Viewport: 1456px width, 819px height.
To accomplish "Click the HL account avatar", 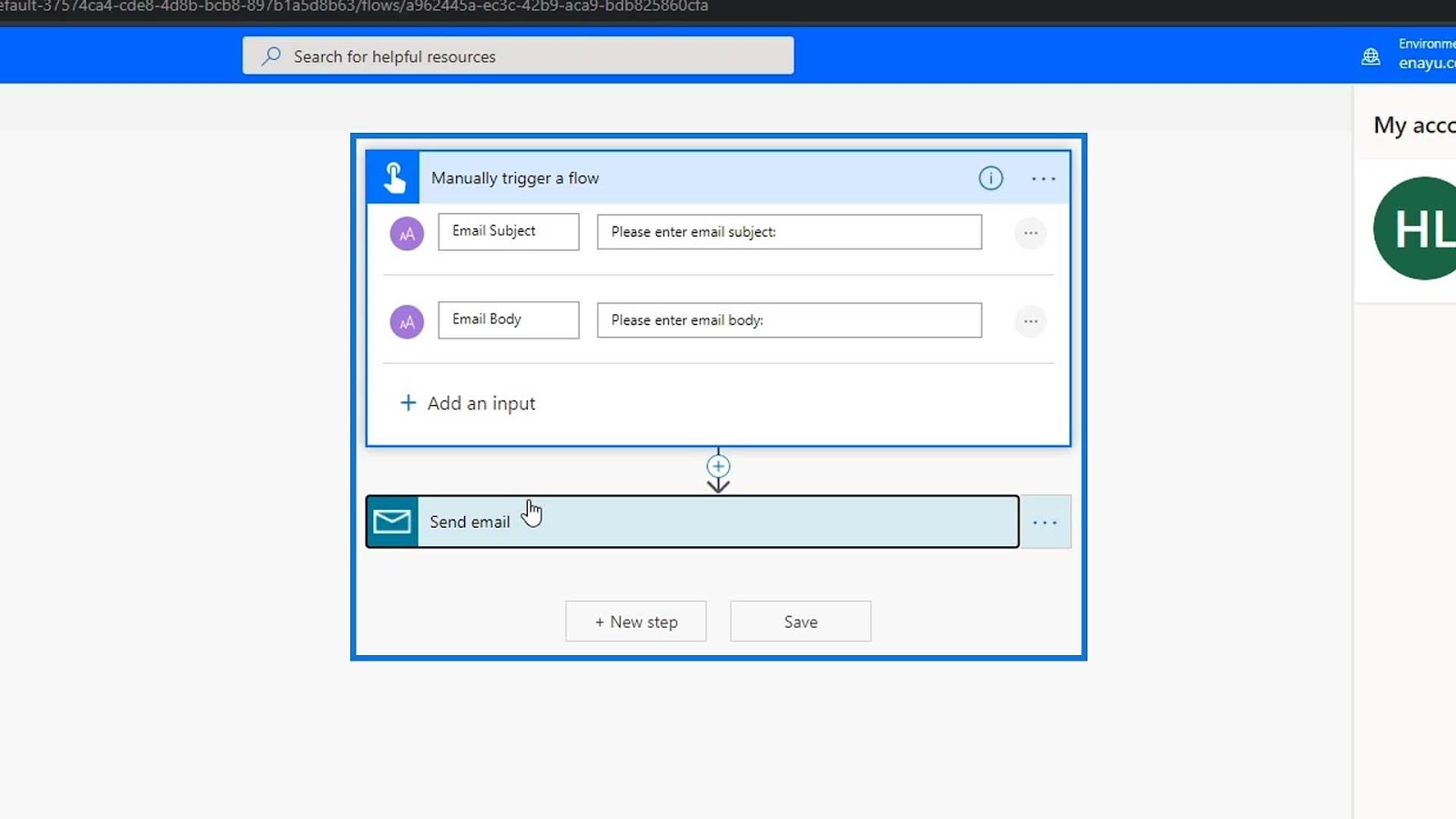I will tap(1415, 228).
